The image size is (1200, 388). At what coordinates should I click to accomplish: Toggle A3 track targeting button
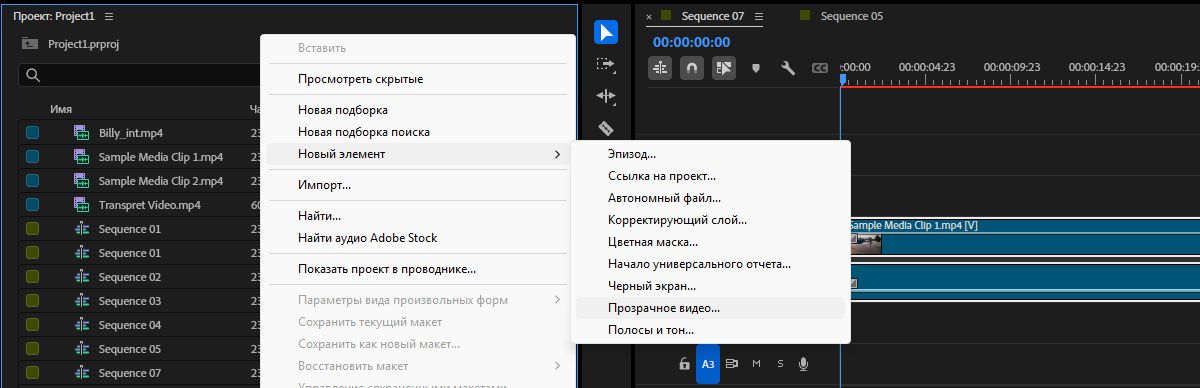707,364
